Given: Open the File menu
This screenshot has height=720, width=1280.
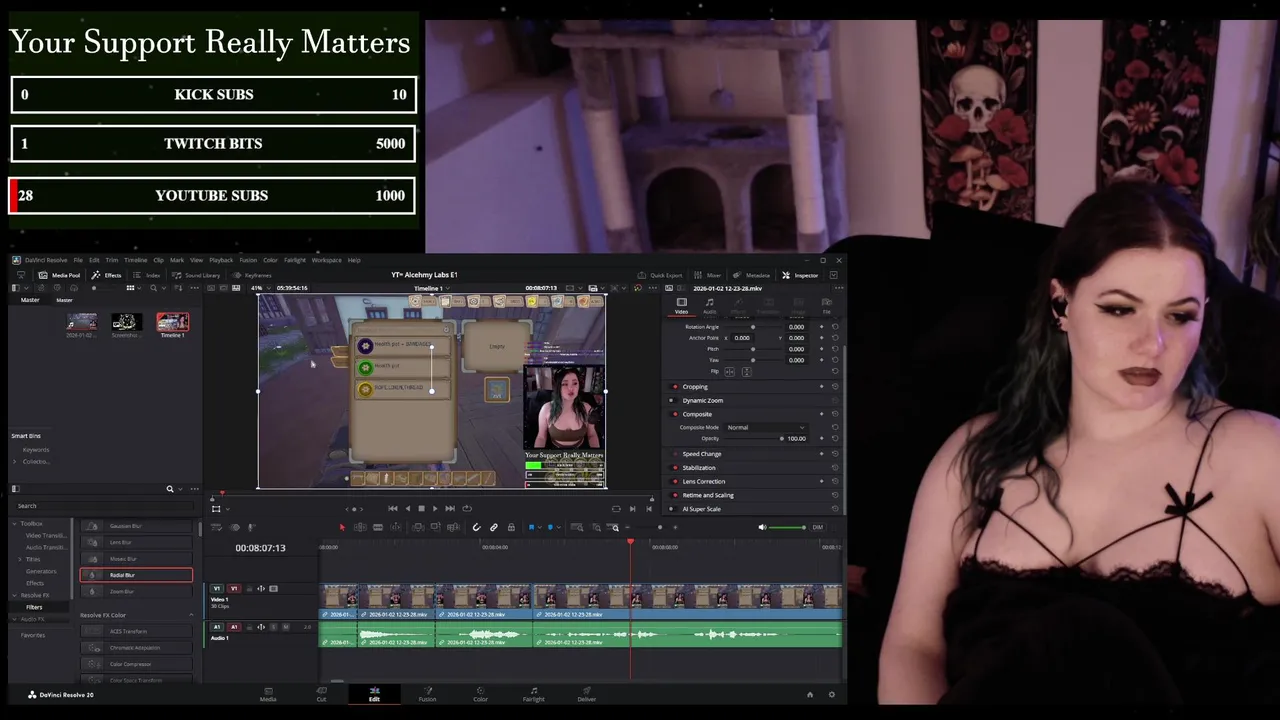Looking at the screenshot, I should tap(78, 260).
